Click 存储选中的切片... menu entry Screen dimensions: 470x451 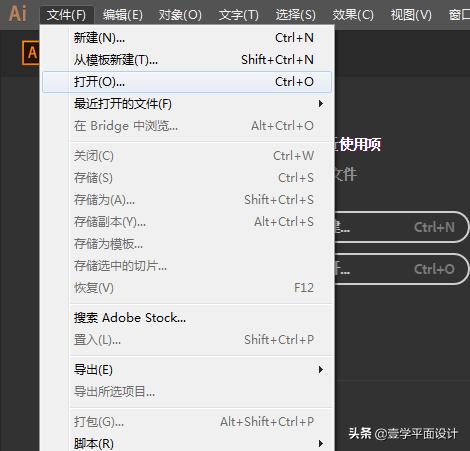coord(187,266)
